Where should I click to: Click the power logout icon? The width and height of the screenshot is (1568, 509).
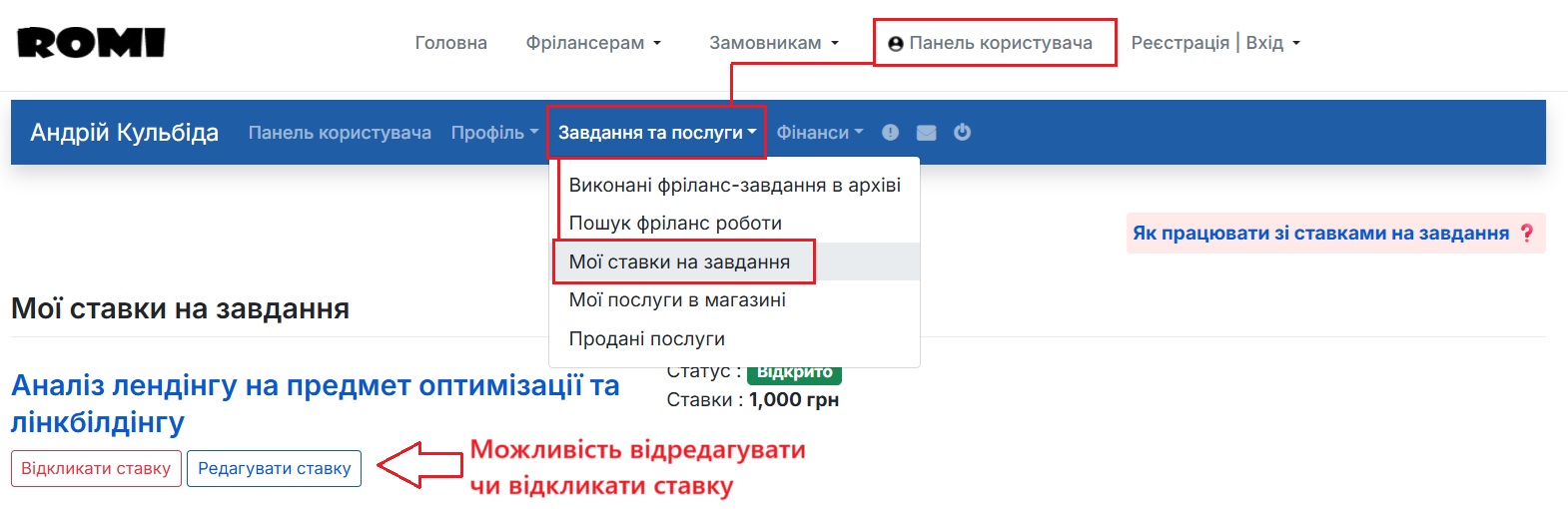(x=962, y=132)
